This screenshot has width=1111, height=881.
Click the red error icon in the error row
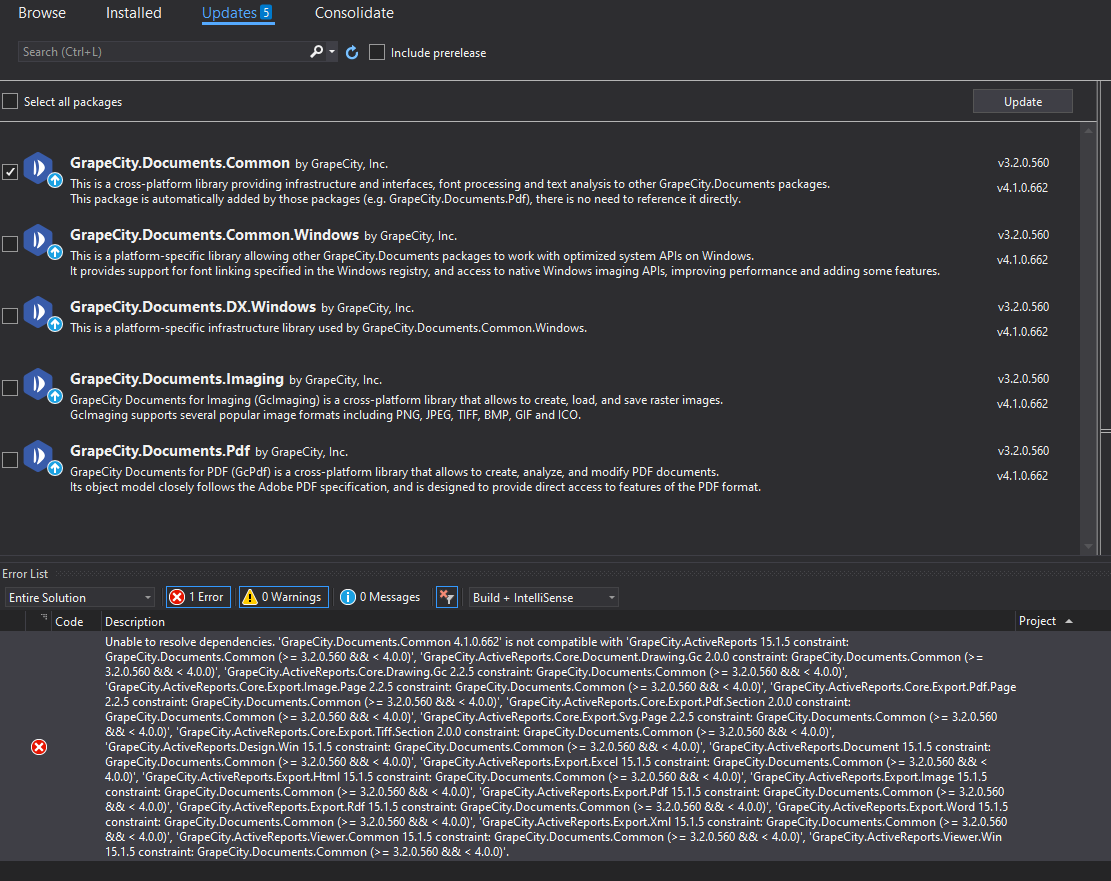pyautogui.click(x=39, y=747)
